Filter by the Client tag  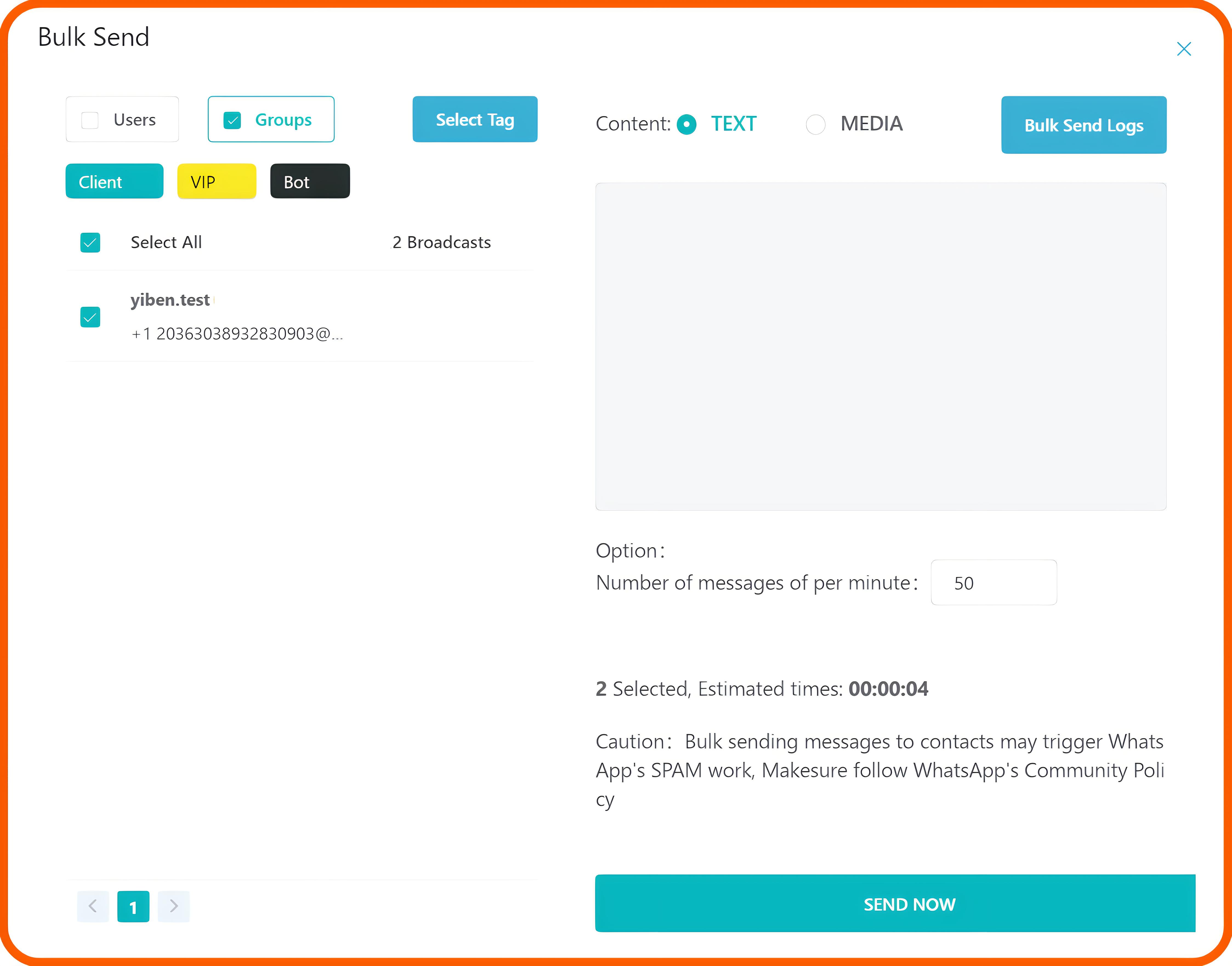[114, 182]
